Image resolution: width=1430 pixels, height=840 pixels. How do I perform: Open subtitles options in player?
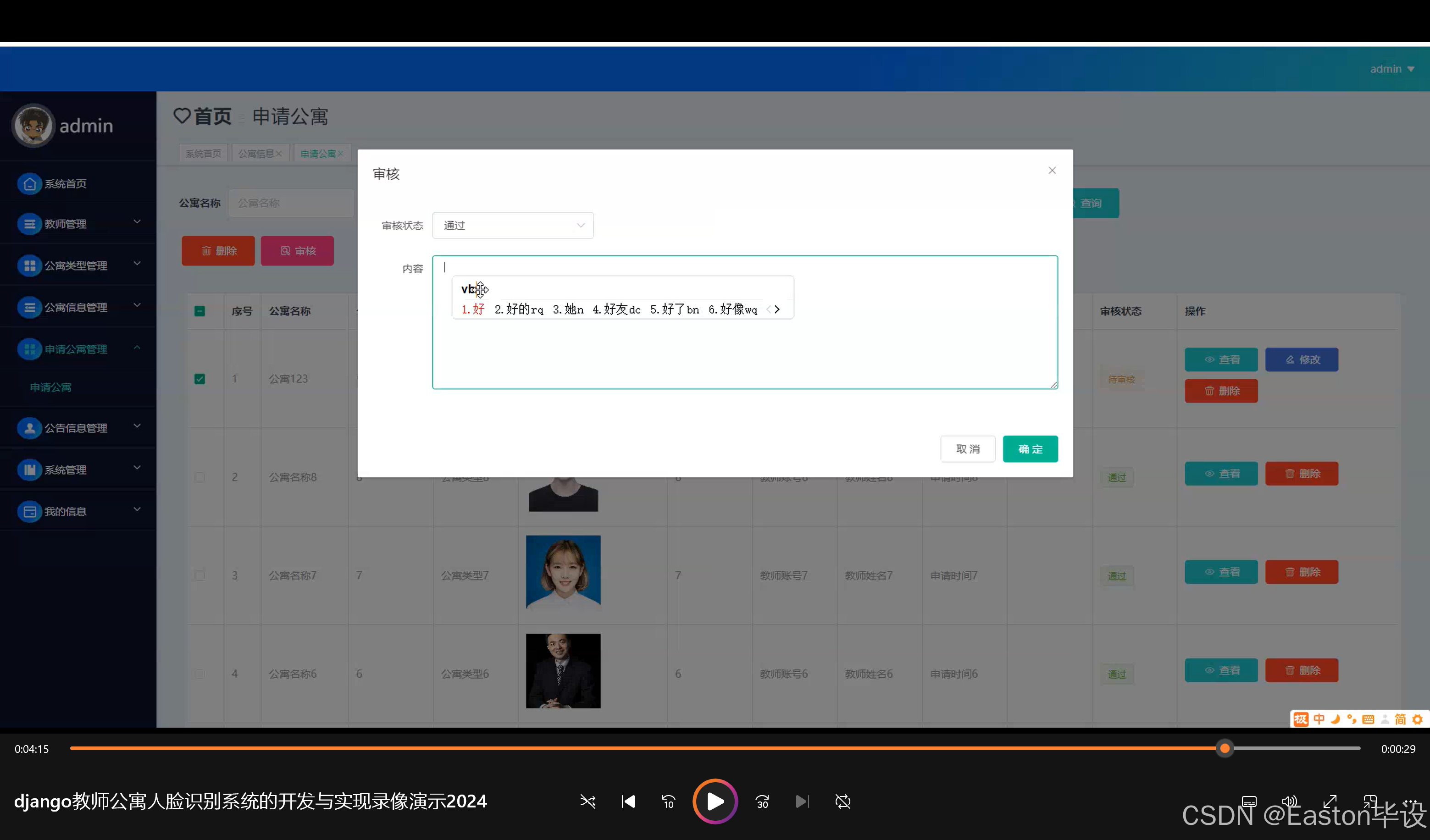tap(1249, 801)
